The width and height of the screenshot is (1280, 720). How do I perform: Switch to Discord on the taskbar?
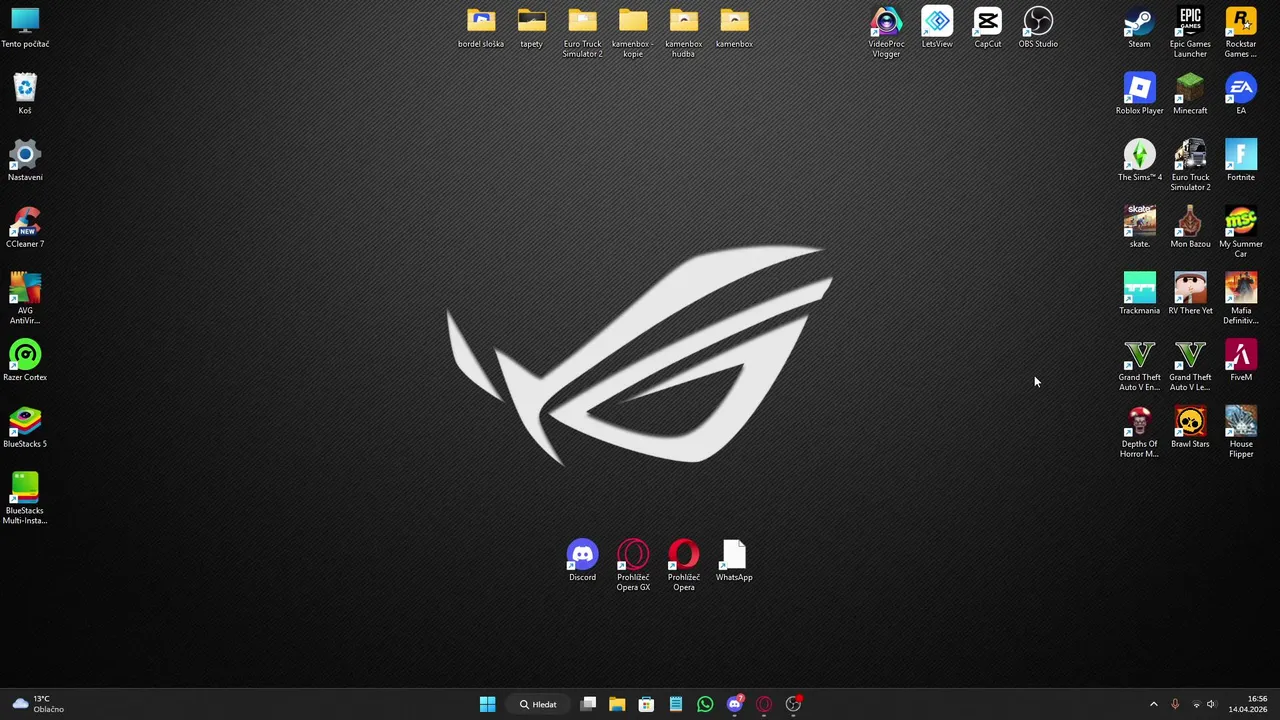[735, 704]
